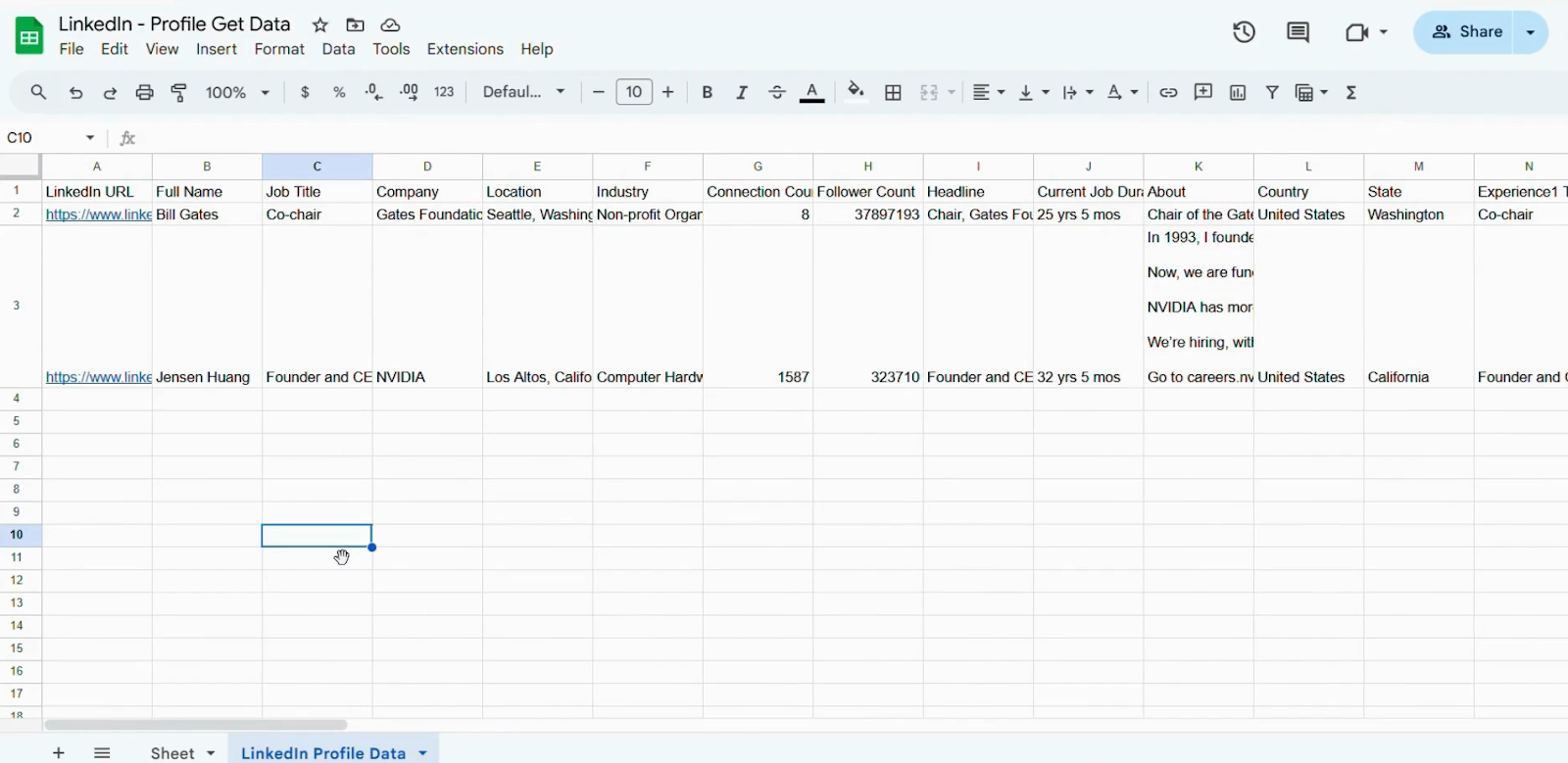Activate the paint format tool
Viewport: 1568px width, 763px height.
click(x=179, y=92)
